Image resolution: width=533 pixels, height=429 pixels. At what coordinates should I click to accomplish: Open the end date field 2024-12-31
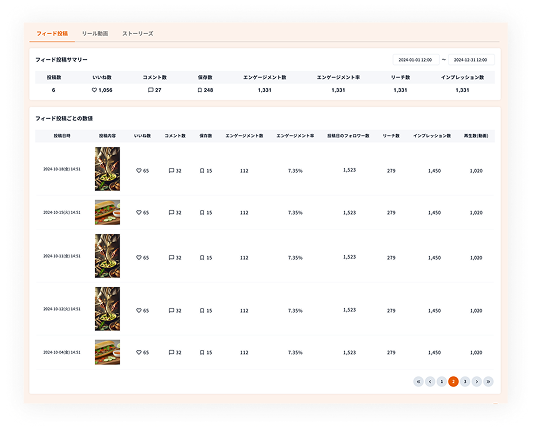click(471, 59)
